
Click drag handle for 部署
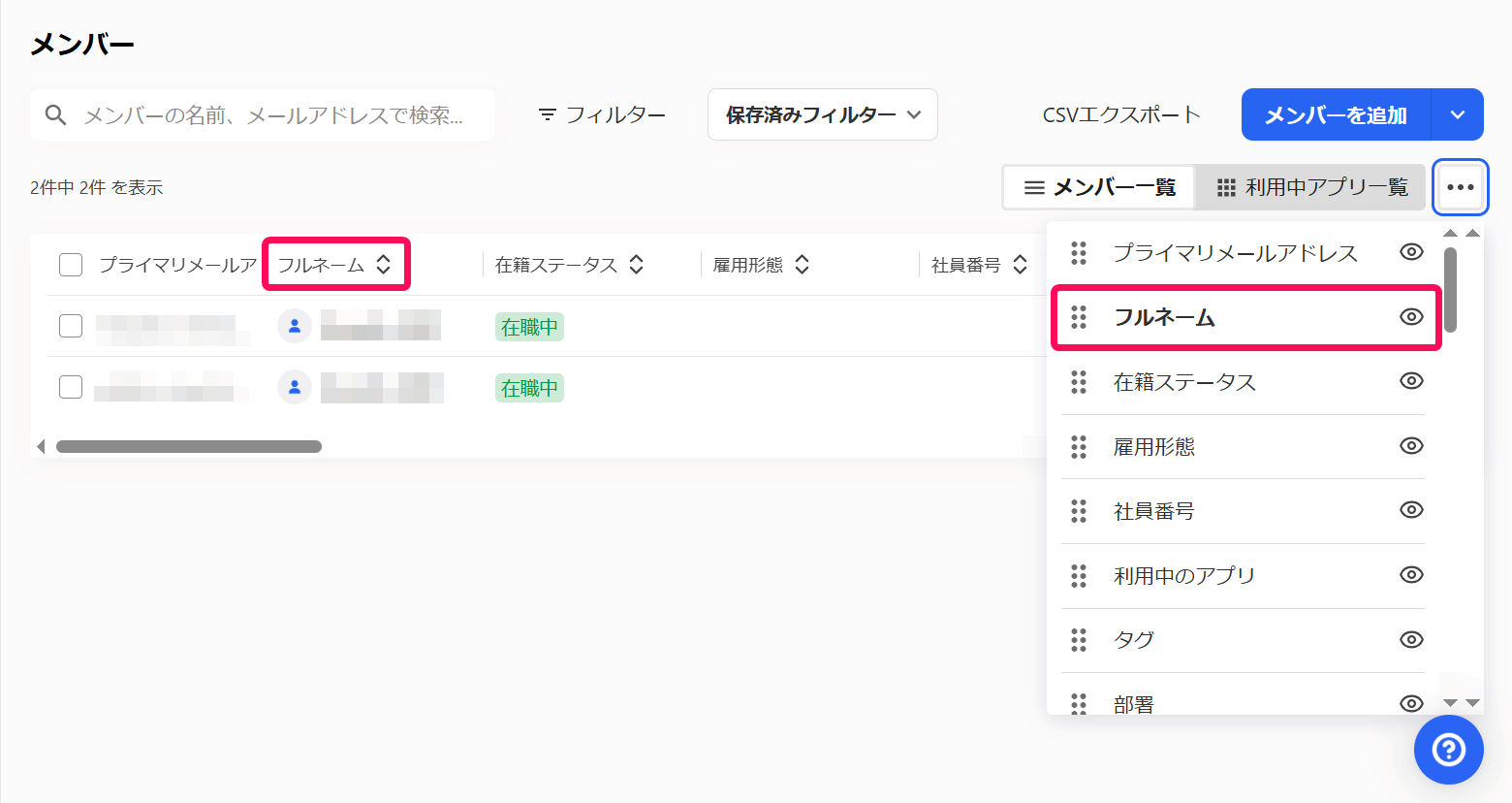(x=1079, y=704)
